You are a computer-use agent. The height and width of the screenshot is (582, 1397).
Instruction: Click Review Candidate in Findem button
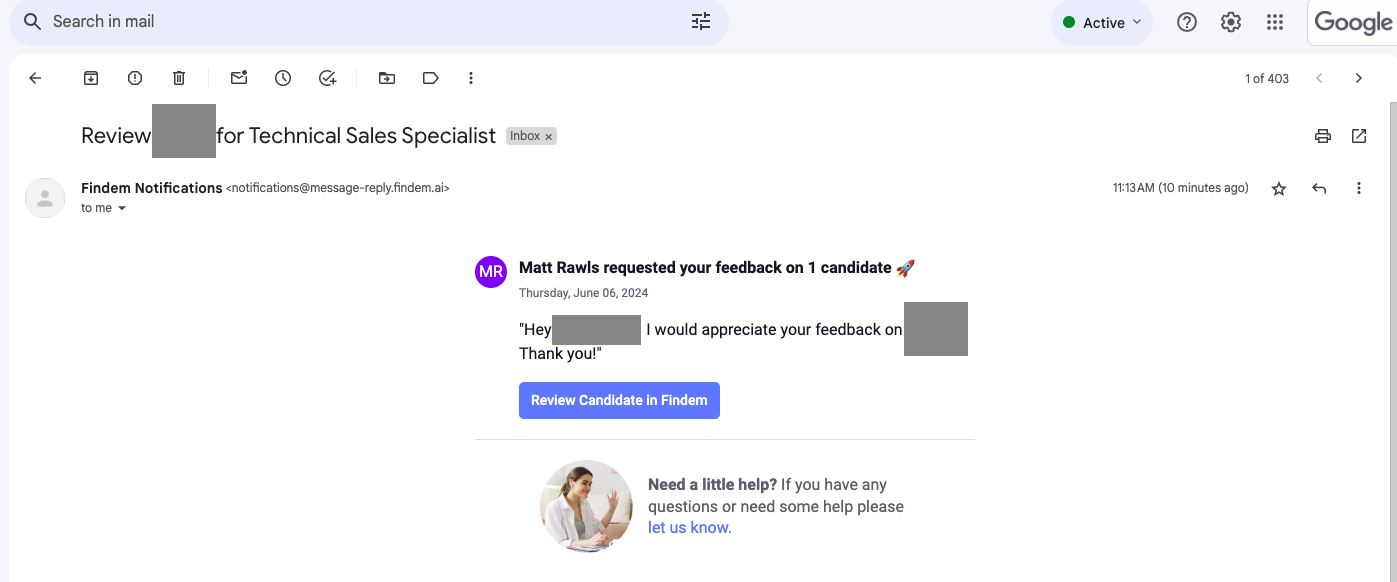pyautogui.click(x=619, y=400)
